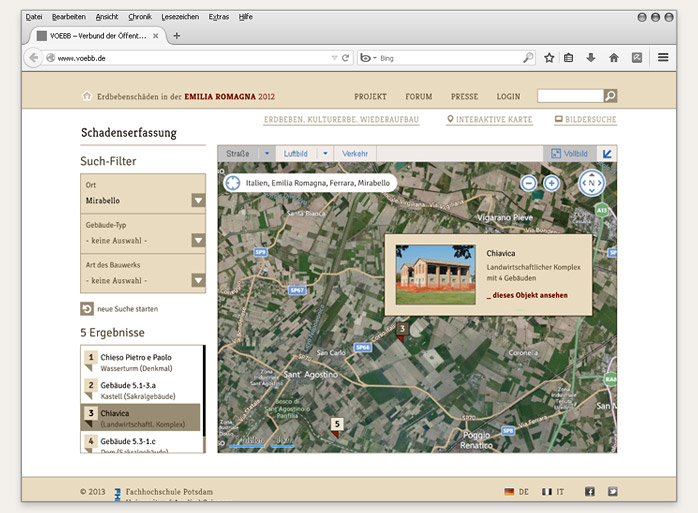Click the browser back arrow button
Image resolution: width=698 pixels, height=513 pixels.
click(33, 58)
